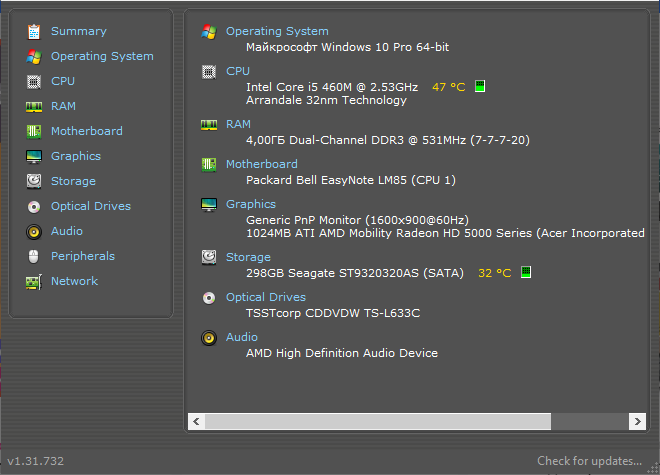The height and width of the screenshot is (475, 660).
Task: Click the Summary clipboard icon in sidebar
Action: (x=34, y=32)
